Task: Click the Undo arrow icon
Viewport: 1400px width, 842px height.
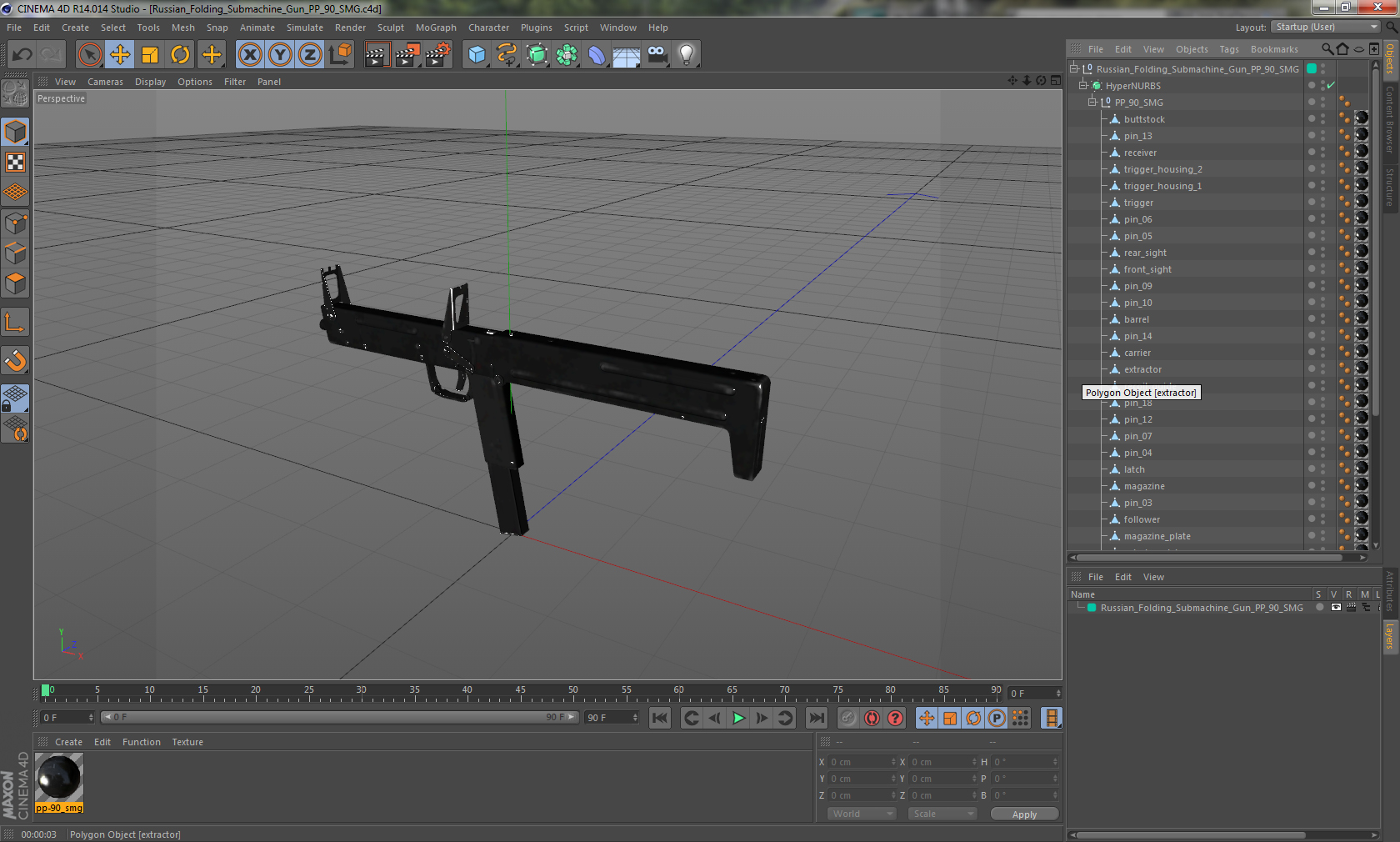Action: click(22, 55)
